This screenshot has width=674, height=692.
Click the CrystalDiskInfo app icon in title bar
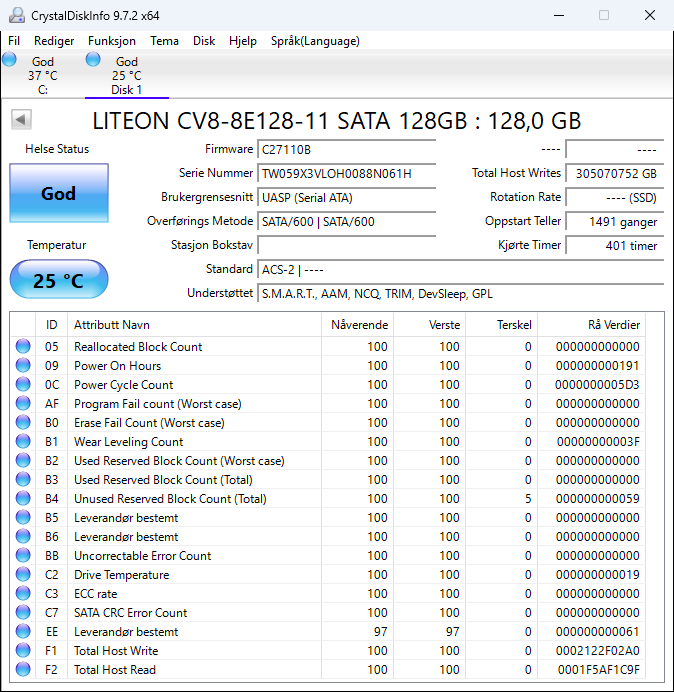tap(17, 15)
